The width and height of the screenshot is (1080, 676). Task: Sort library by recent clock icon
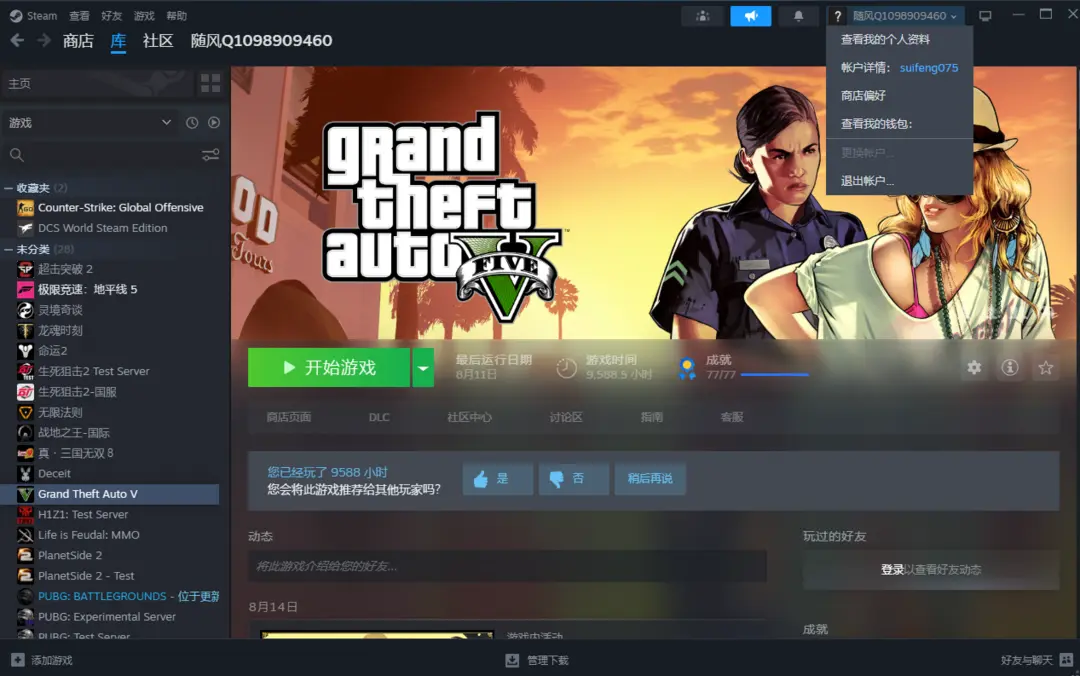click(x=192, y=123)
